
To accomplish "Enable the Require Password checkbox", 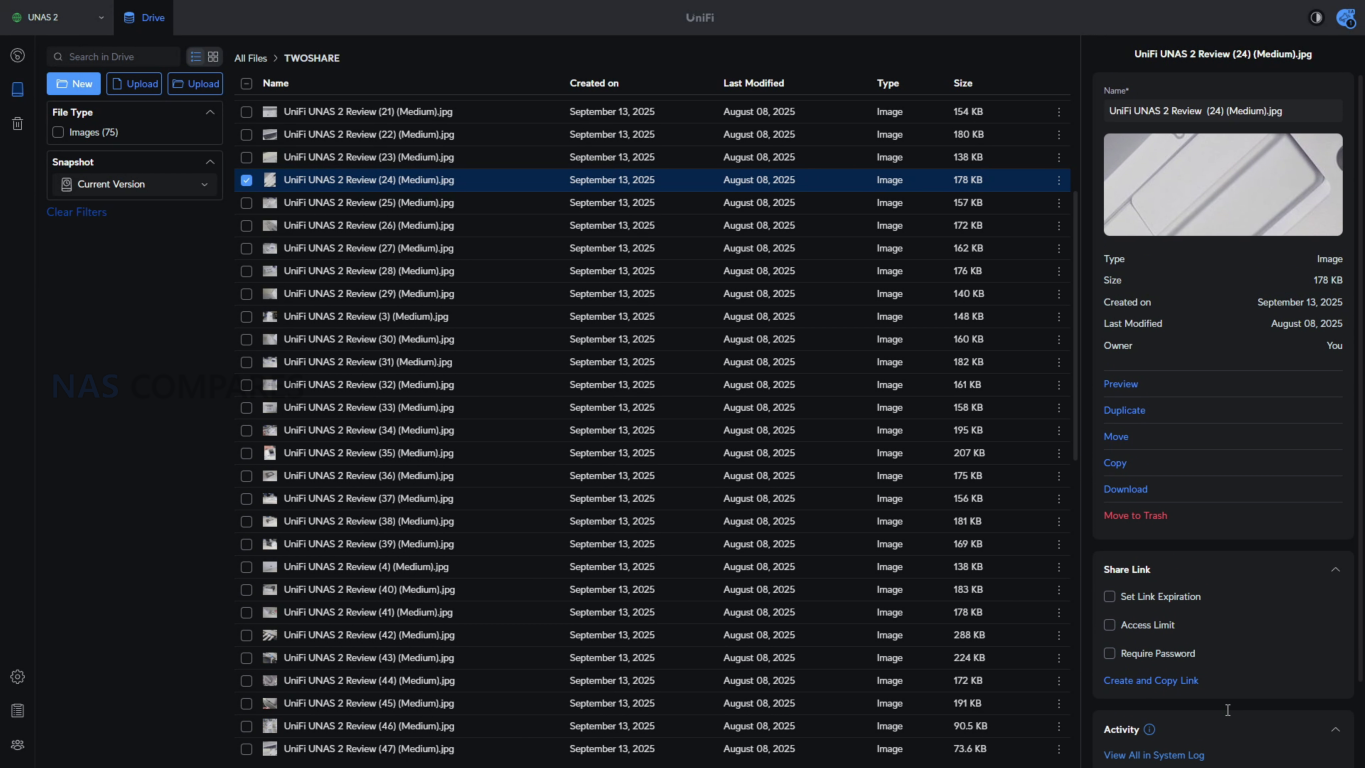I will coord(1109,653).
